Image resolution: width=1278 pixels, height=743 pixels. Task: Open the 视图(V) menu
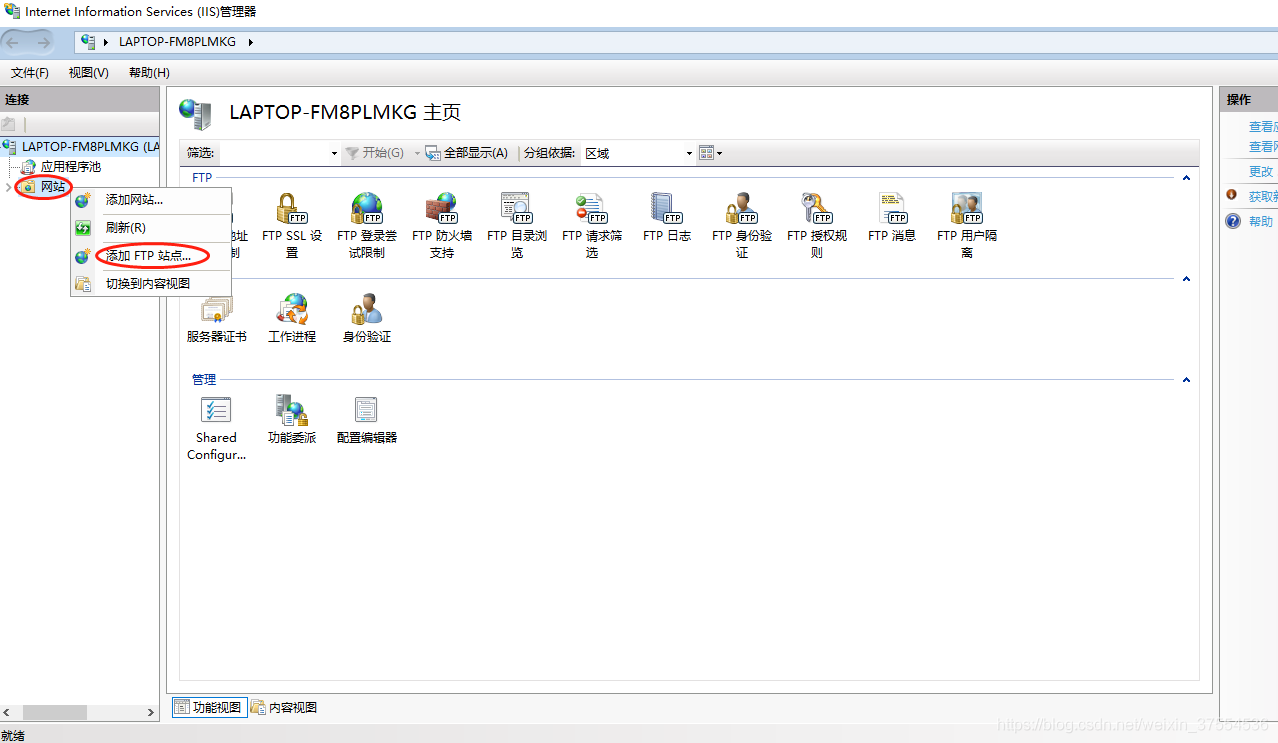[x=89, y=72]
